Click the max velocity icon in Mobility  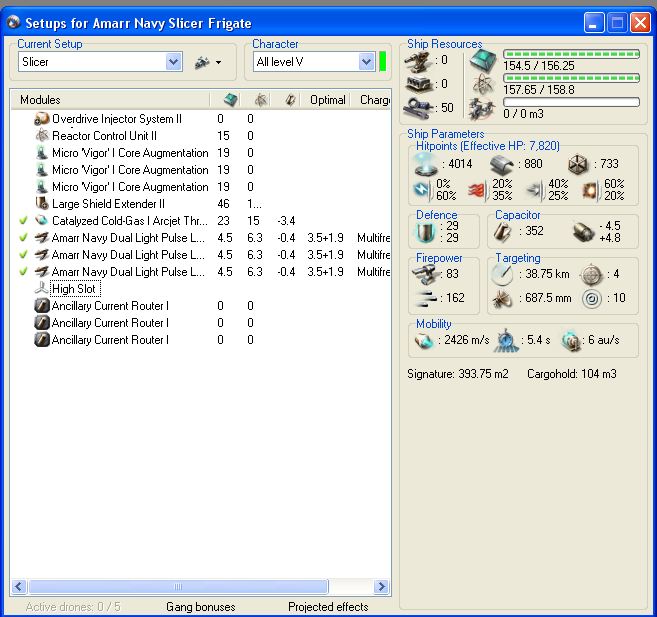[426, 341]
